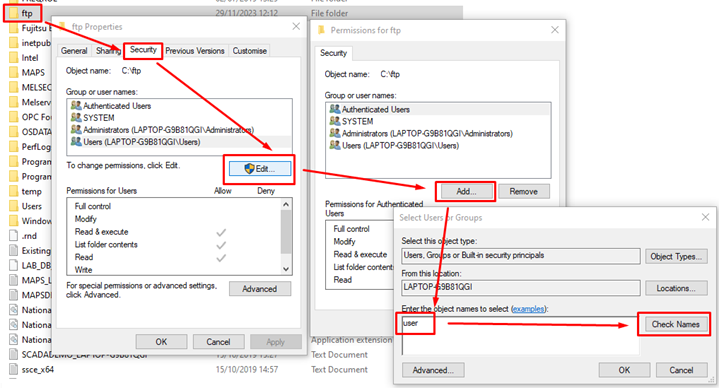Image resolution: width=719 pixels, height=388 pixels.
Task: Open the examples link
Action: [529, 309]
